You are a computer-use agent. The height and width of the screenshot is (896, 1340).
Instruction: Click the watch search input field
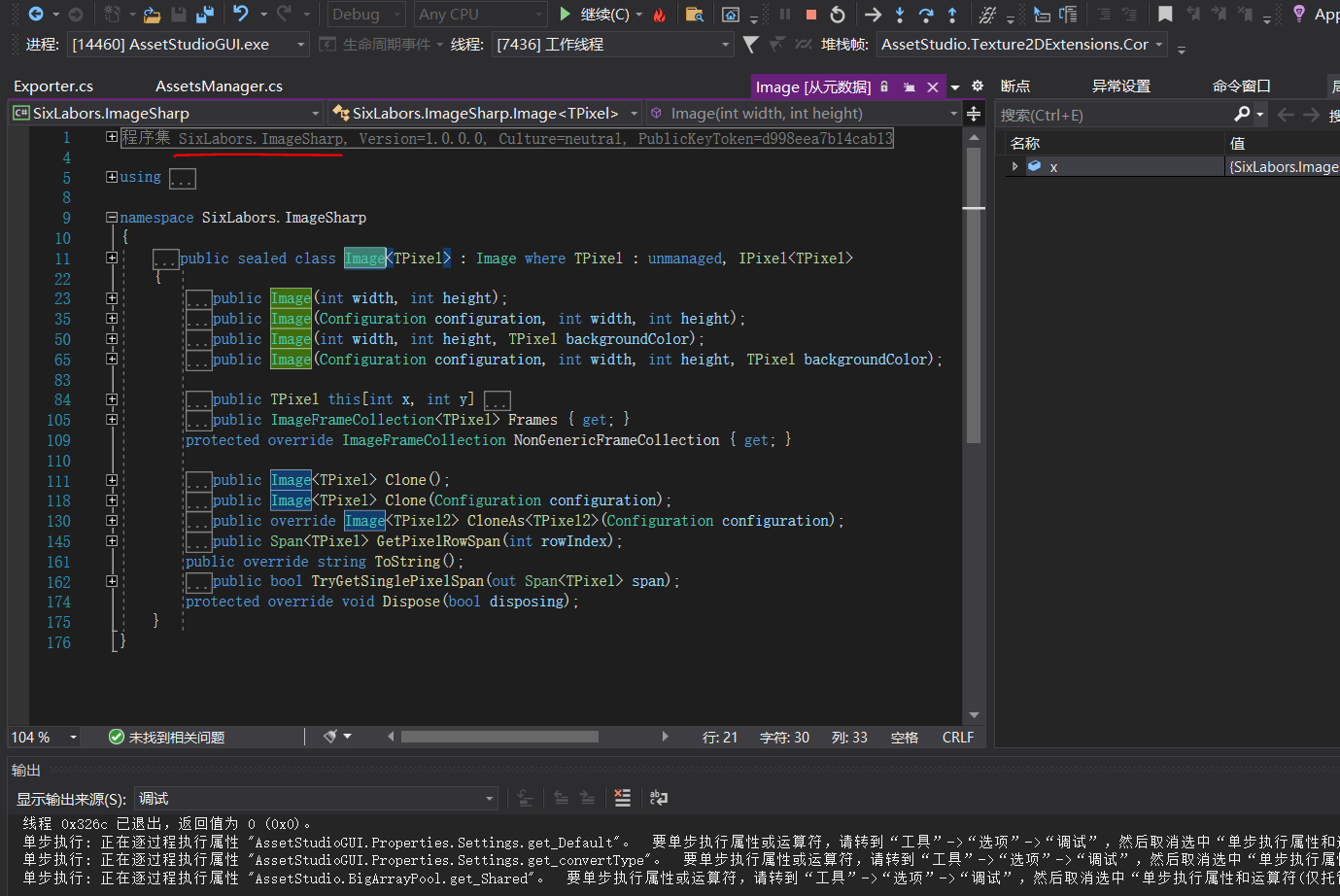tap(1113, 115)
